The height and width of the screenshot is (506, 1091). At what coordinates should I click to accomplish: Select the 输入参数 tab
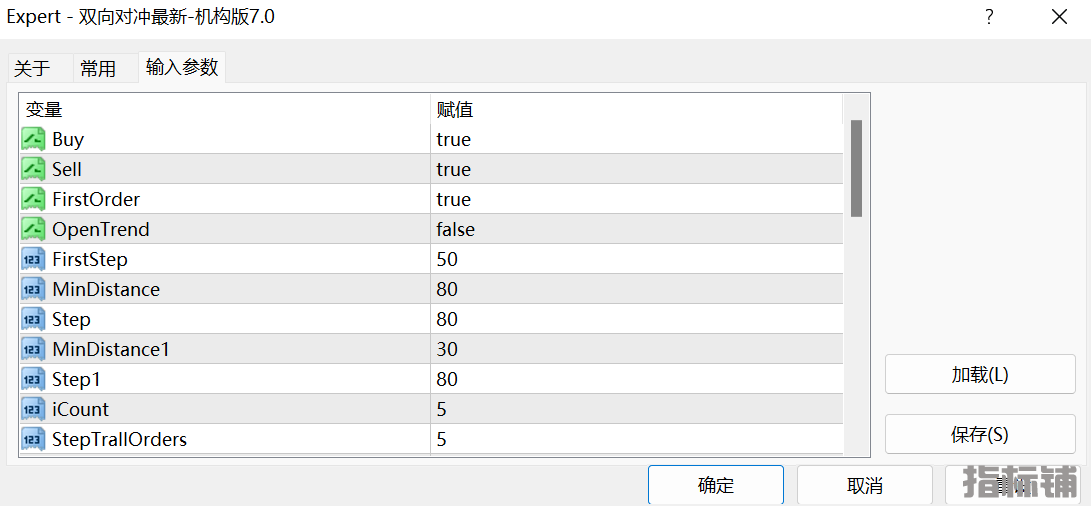point(182,67)
